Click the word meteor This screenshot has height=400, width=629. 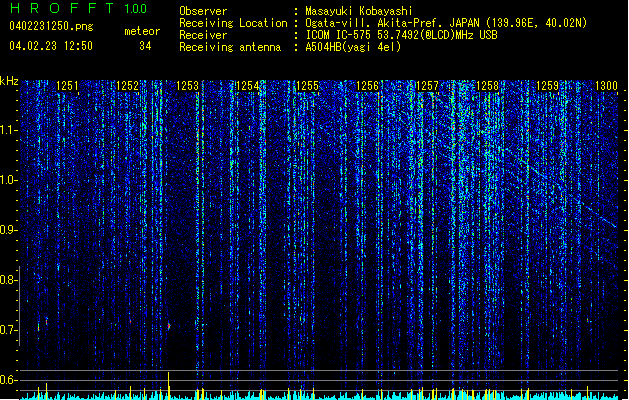click(x=142, y=31)
